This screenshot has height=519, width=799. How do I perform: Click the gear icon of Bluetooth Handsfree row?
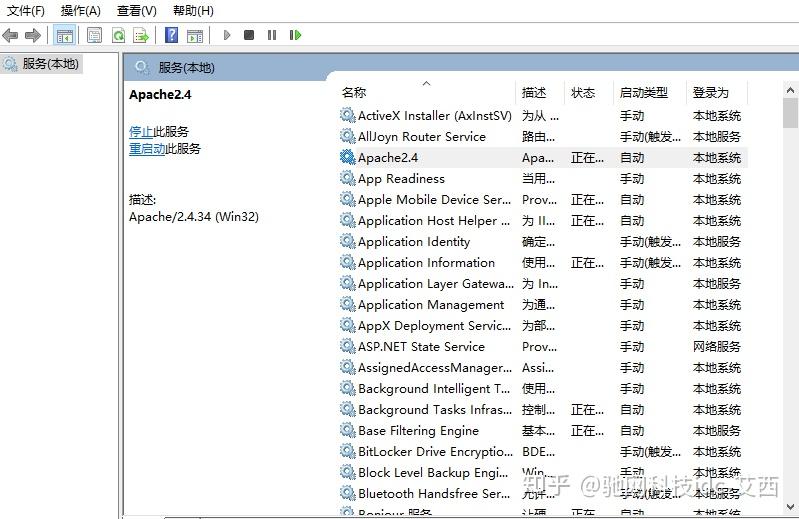point(348,493)
